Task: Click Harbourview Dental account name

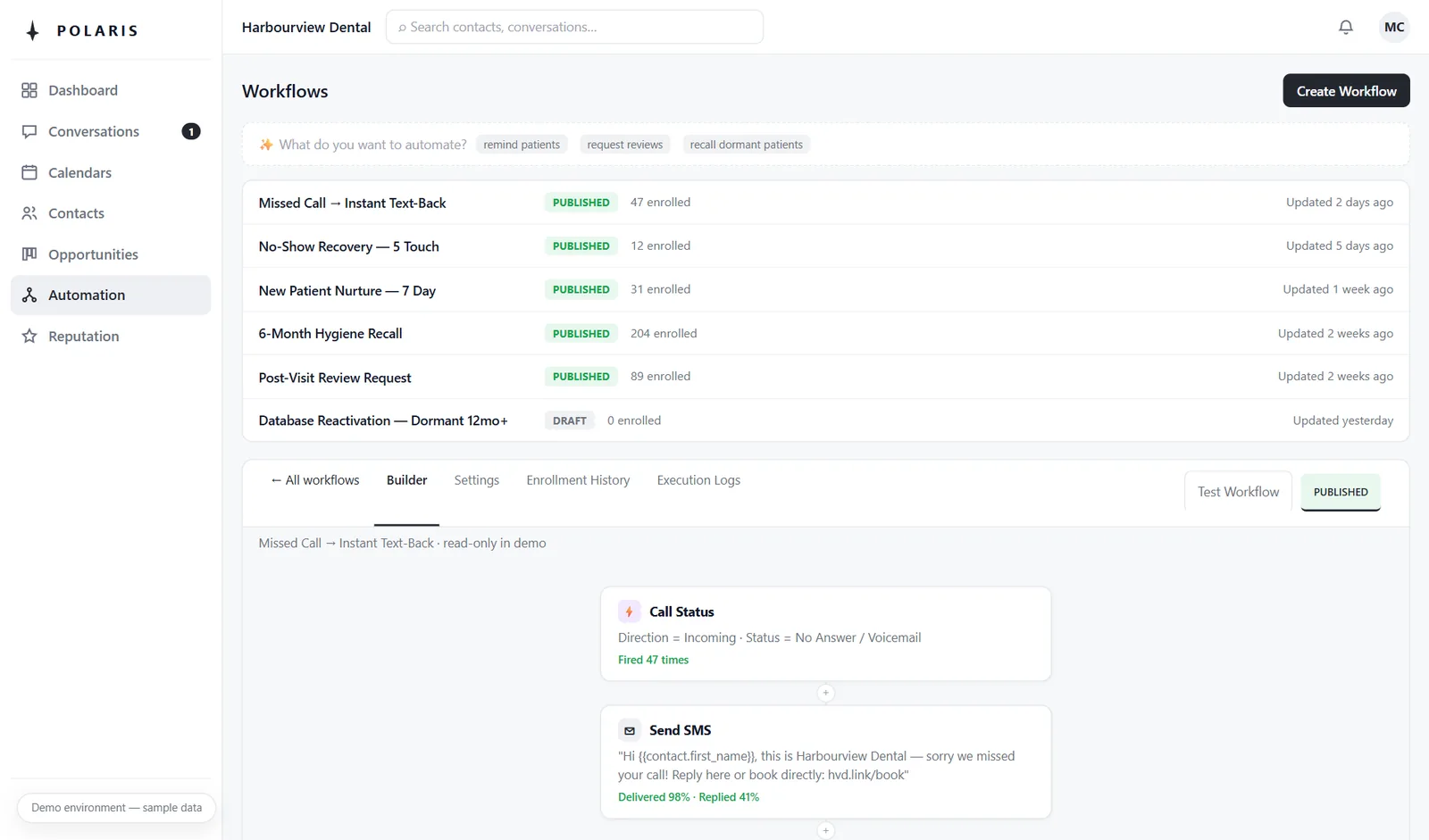Action: [x=306, y=27]
